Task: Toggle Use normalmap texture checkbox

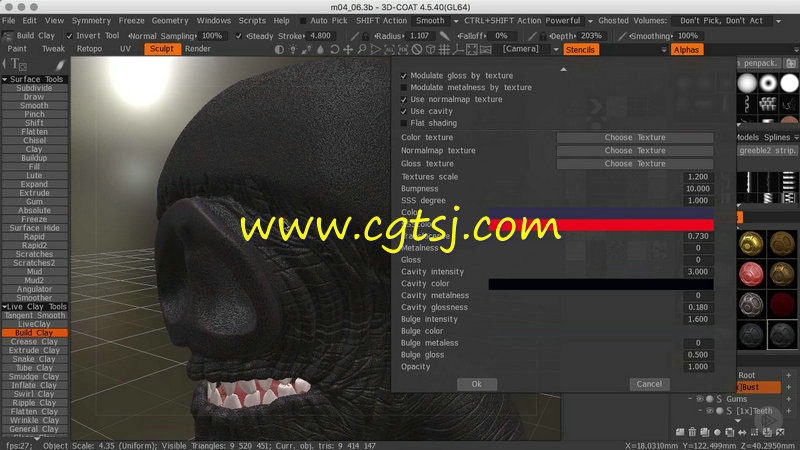Action: point(404,99)
